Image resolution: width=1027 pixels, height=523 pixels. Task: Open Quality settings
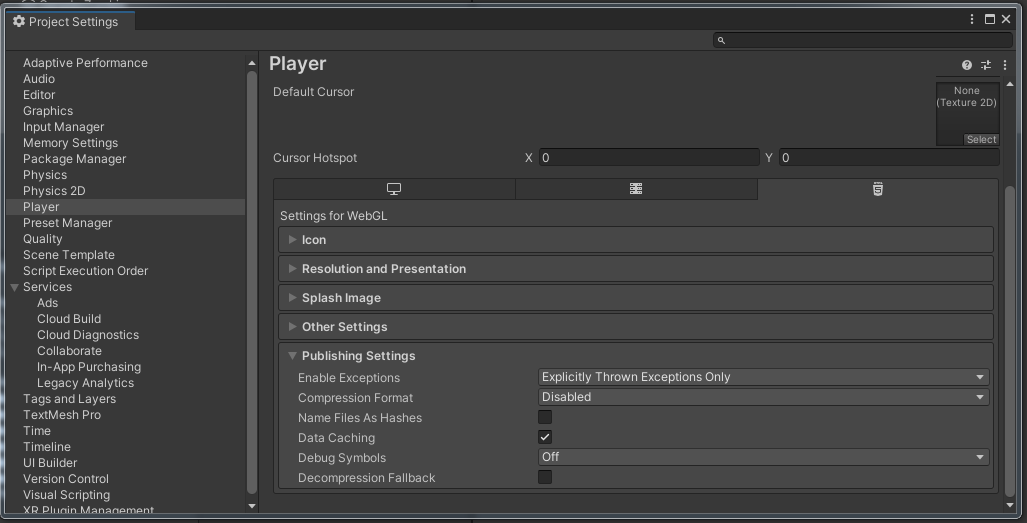(x=43, y=239)
